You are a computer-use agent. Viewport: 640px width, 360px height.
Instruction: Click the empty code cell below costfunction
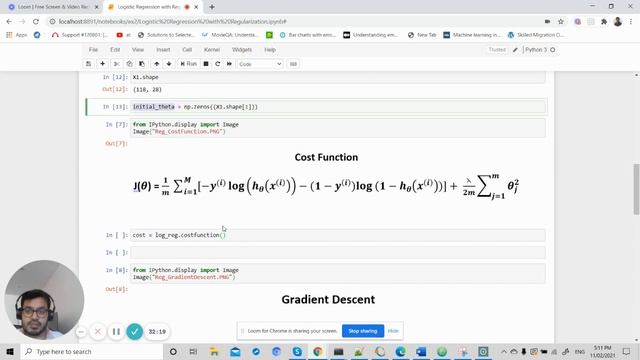tap(338, 252)
